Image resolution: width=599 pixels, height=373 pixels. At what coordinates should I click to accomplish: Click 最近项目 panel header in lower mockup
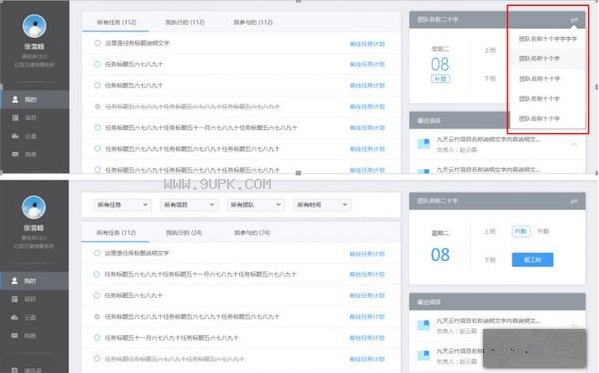tap(429, 302)
